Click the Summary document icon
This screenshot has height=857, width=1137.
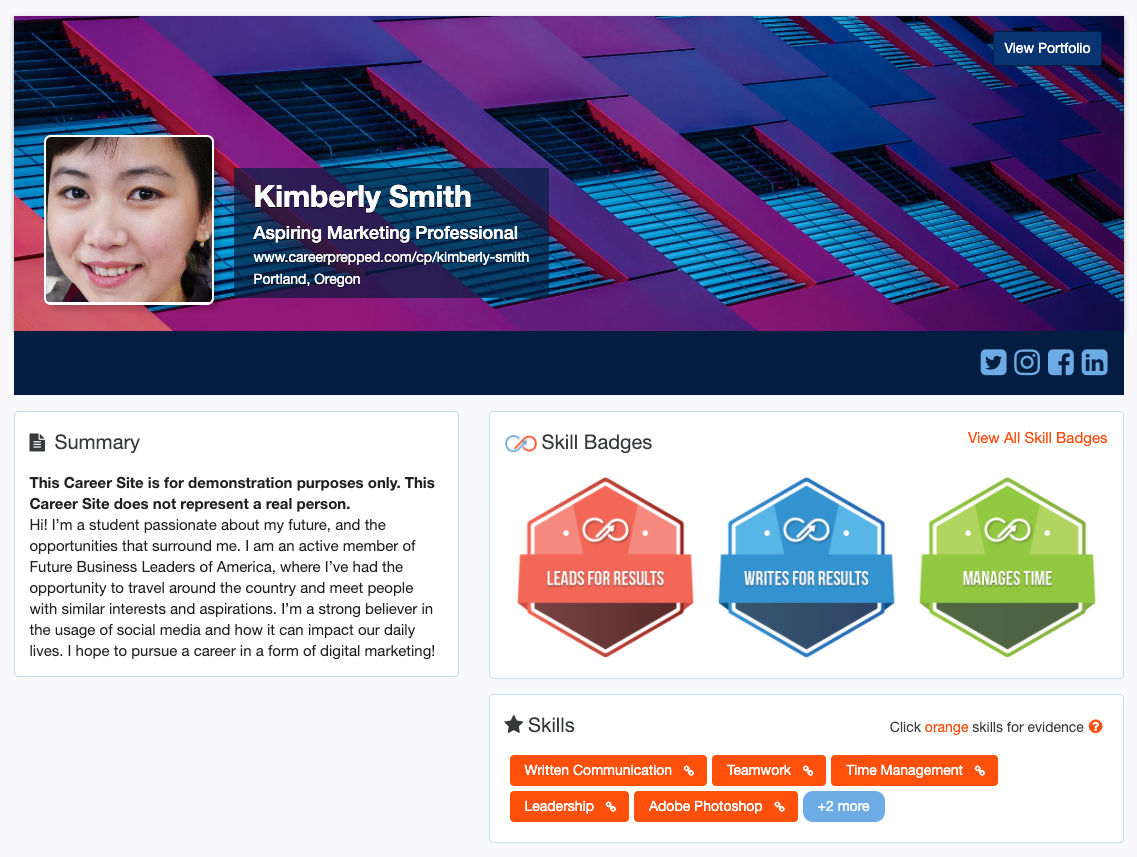38,442
